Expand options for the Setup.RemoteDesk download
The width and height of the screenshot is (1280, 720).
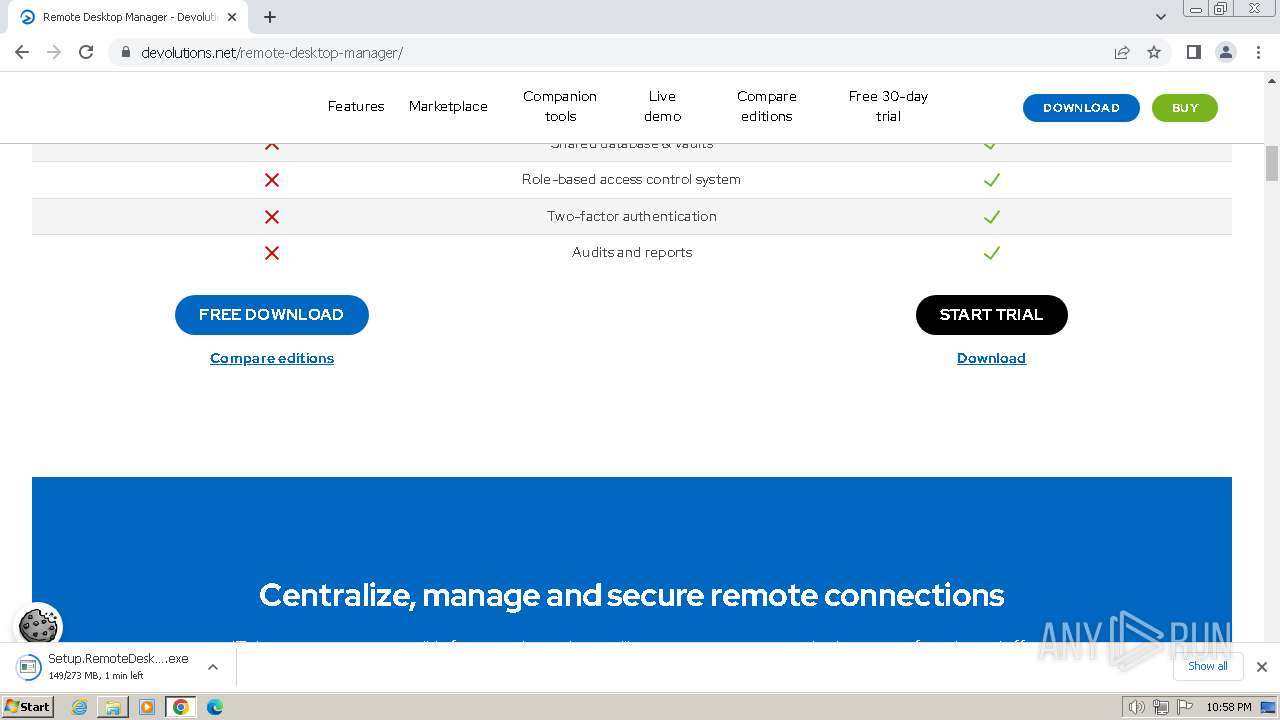click(x=212, y=667)
